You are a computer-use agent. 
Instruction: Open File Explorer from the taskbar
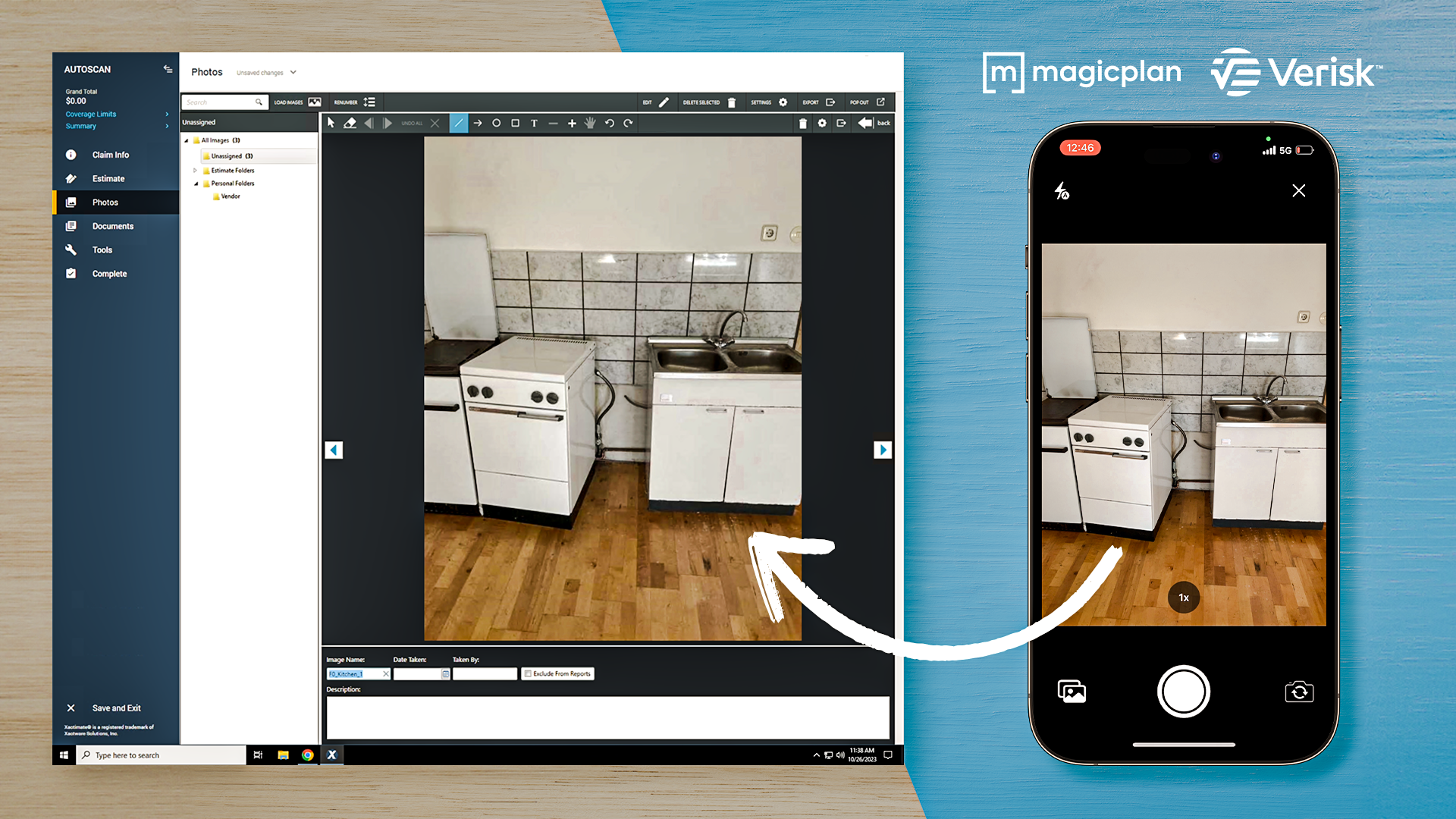click(x=283, y=755)
